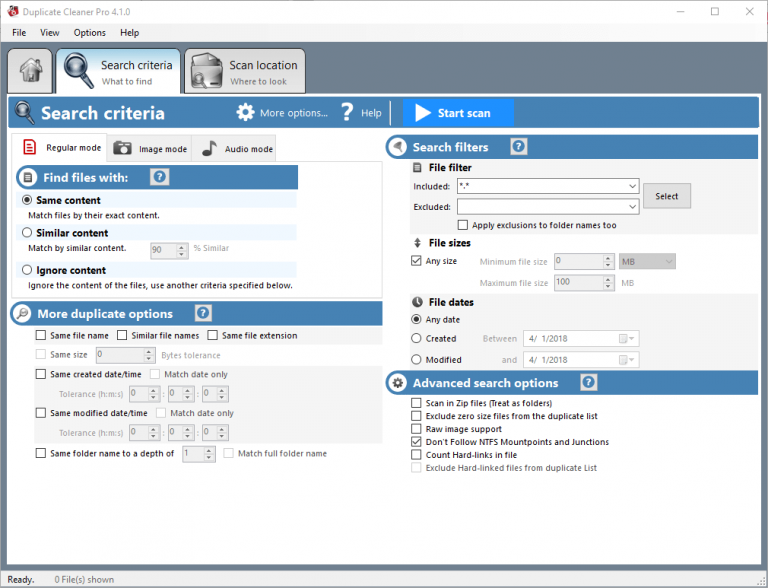Click the Audio mode music note icon
This screenshot has height=588, width=768.
(210, 148)
